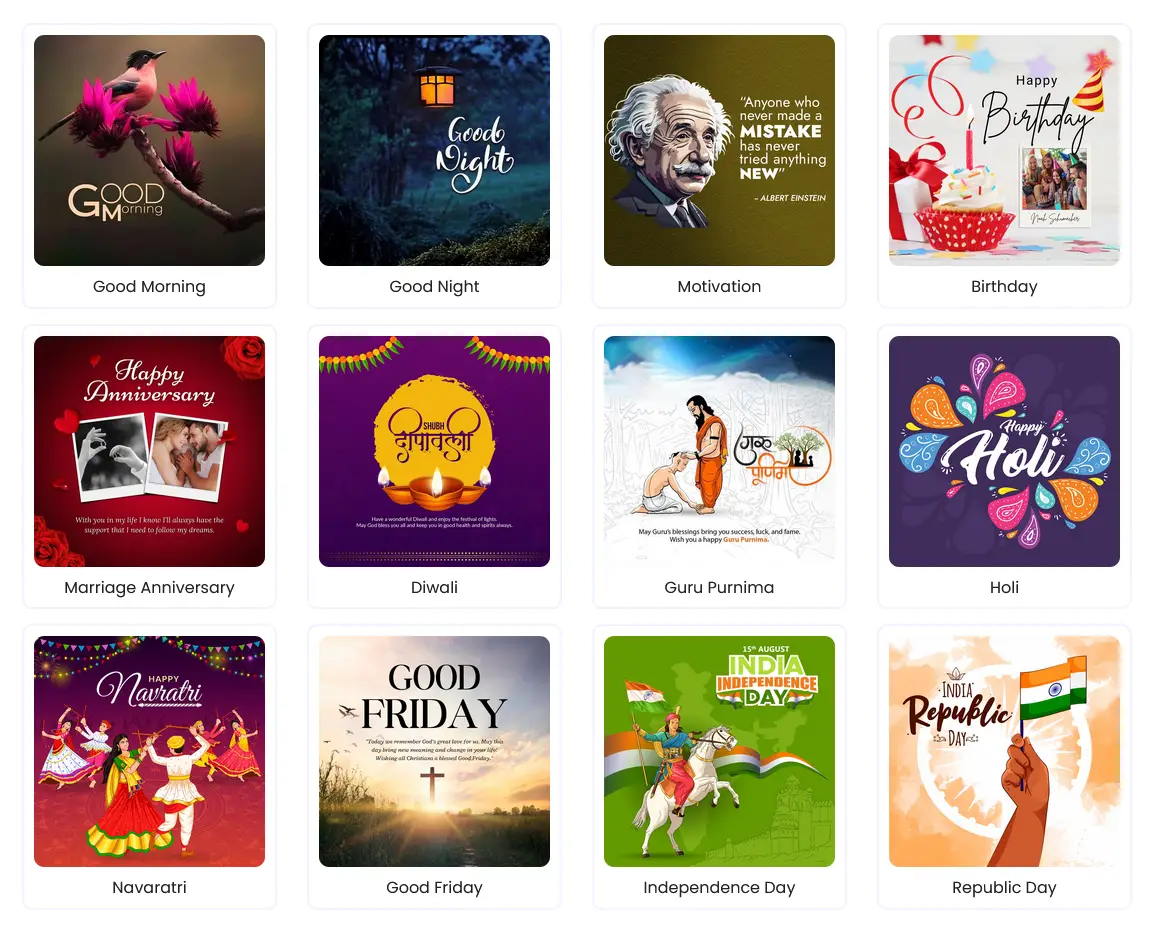The width and height of the screenshot is (1156, 930).
Task: Open the Guru Purnima illustration thumbnail
Action: (x=719, y=451)
